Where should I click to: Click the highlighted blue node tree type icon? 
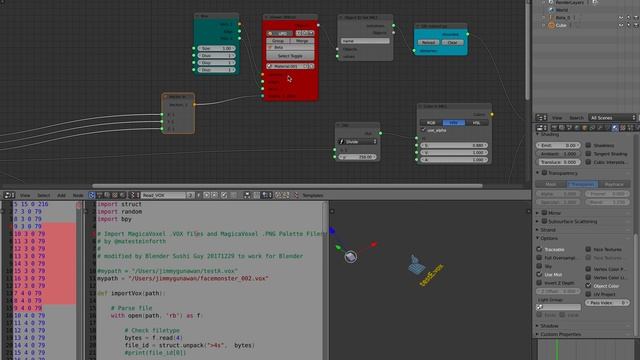click(x=91, y=195)
